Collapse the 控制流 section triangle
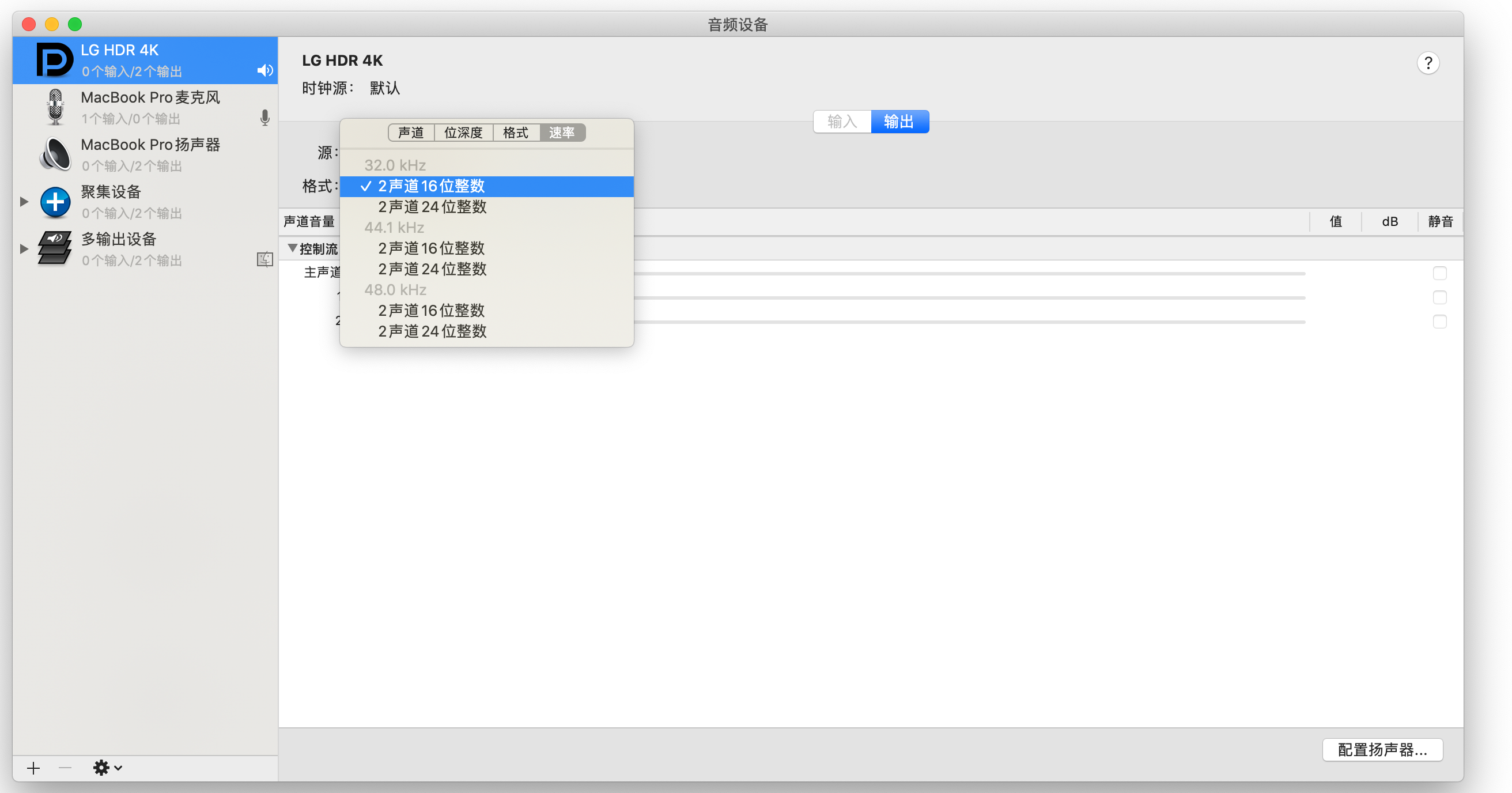The image size is (1512, 793). pos(292,248)
